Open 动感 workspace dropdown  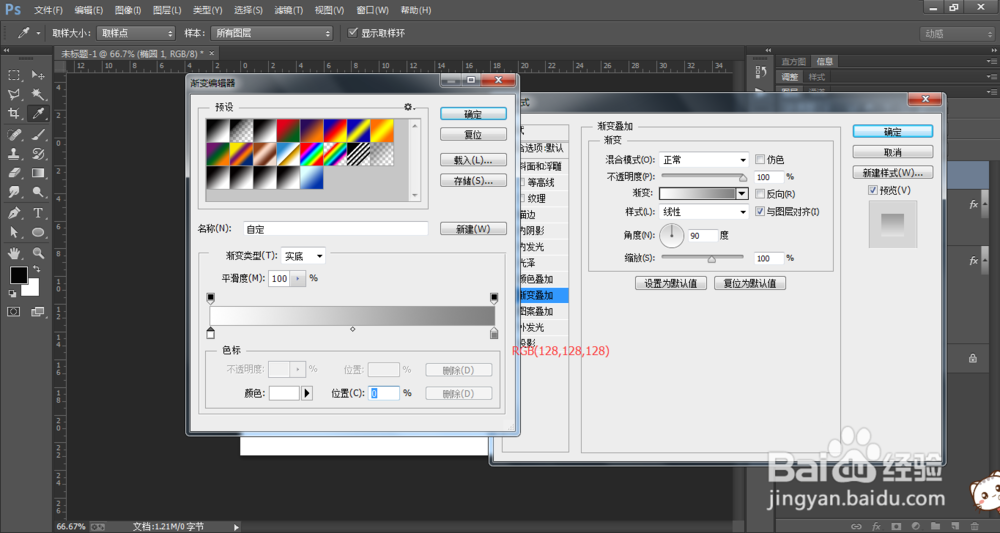click(956, 34)
